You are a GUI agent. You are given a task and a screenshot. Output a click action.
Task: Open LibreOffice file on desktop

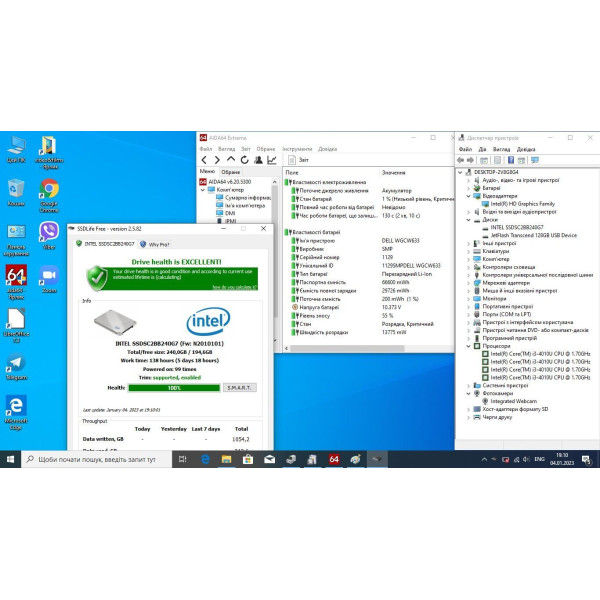(x=16, y=325)
